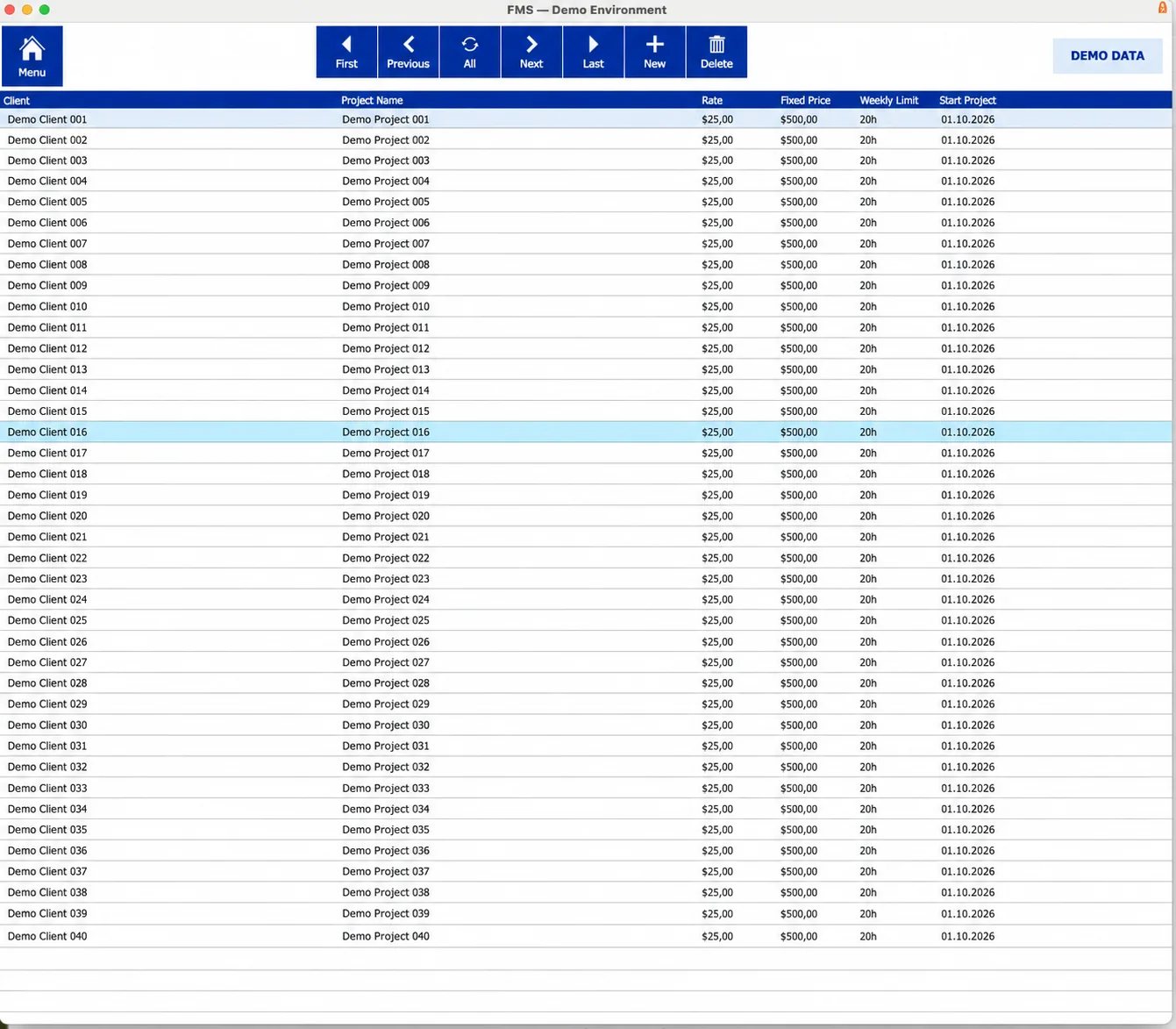Click Demo Client 037
Image resolution: width=1176 pixels, height=1029 pixels.
click(47, 871)
